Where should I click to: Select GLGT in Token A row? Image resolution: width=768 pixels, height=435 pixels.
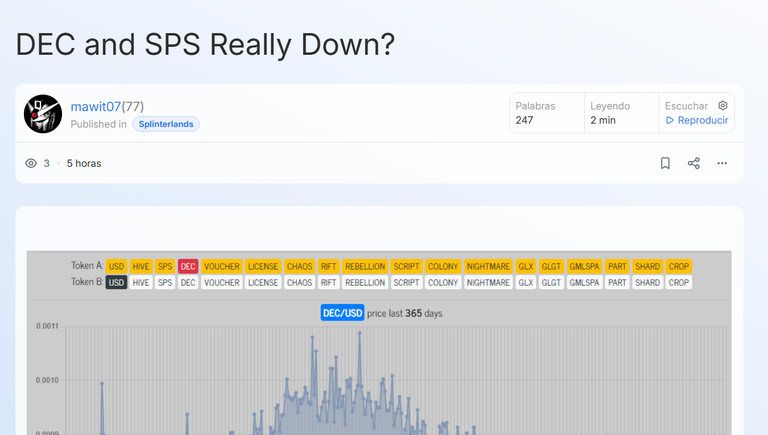coord(551,266)
